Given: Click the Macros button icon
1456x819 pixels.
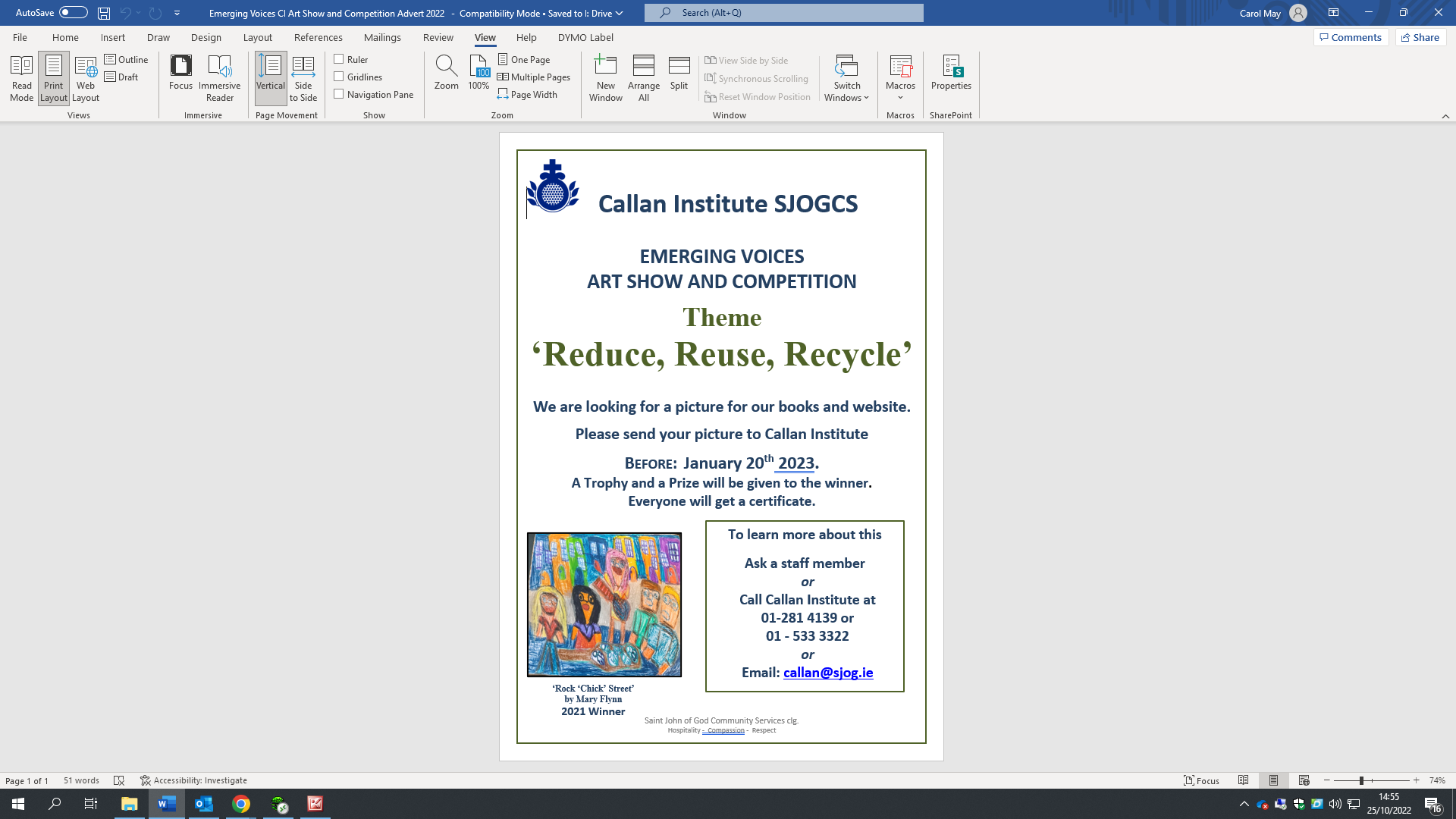Looking at the screenshot, I should coord(900,66).
